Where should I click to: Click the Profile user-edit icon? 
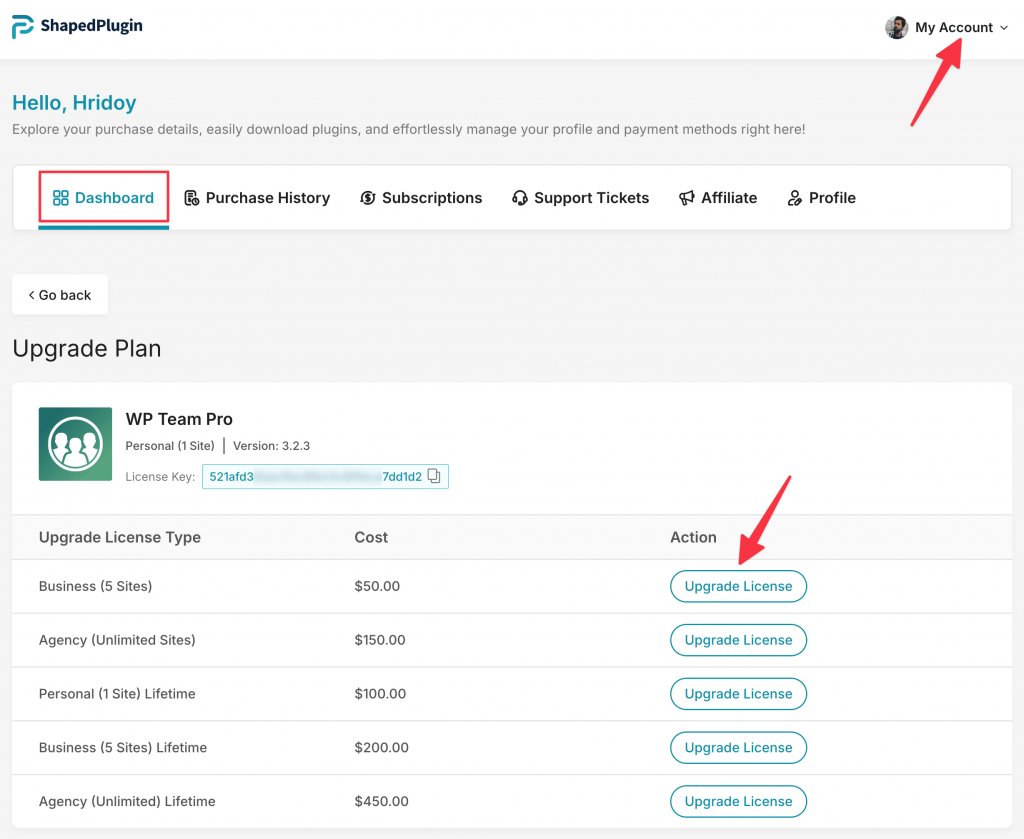[x=795, y=198]
